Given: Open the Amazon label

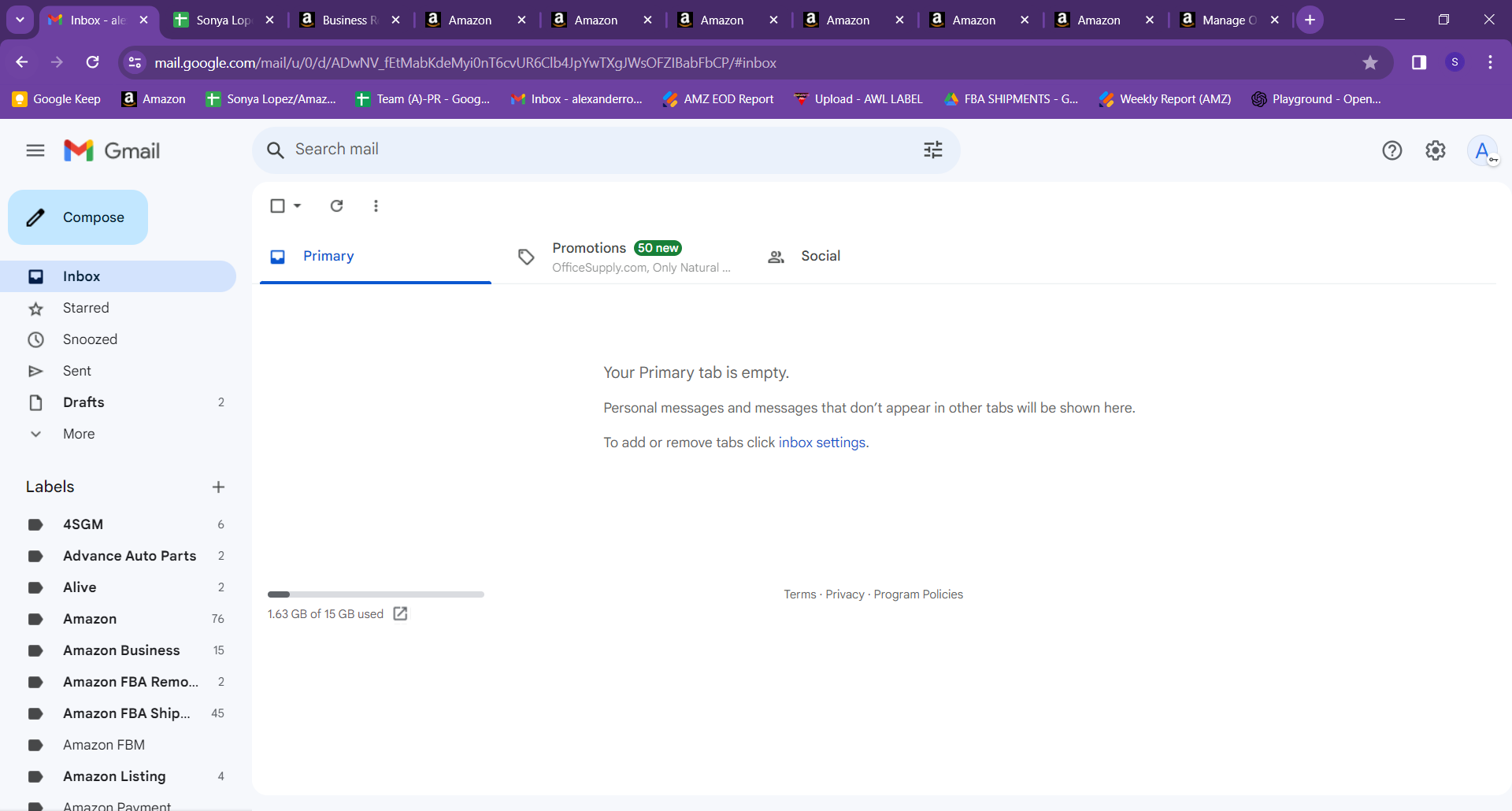Looking at the screenshot, I should click(x=118, y=619).
